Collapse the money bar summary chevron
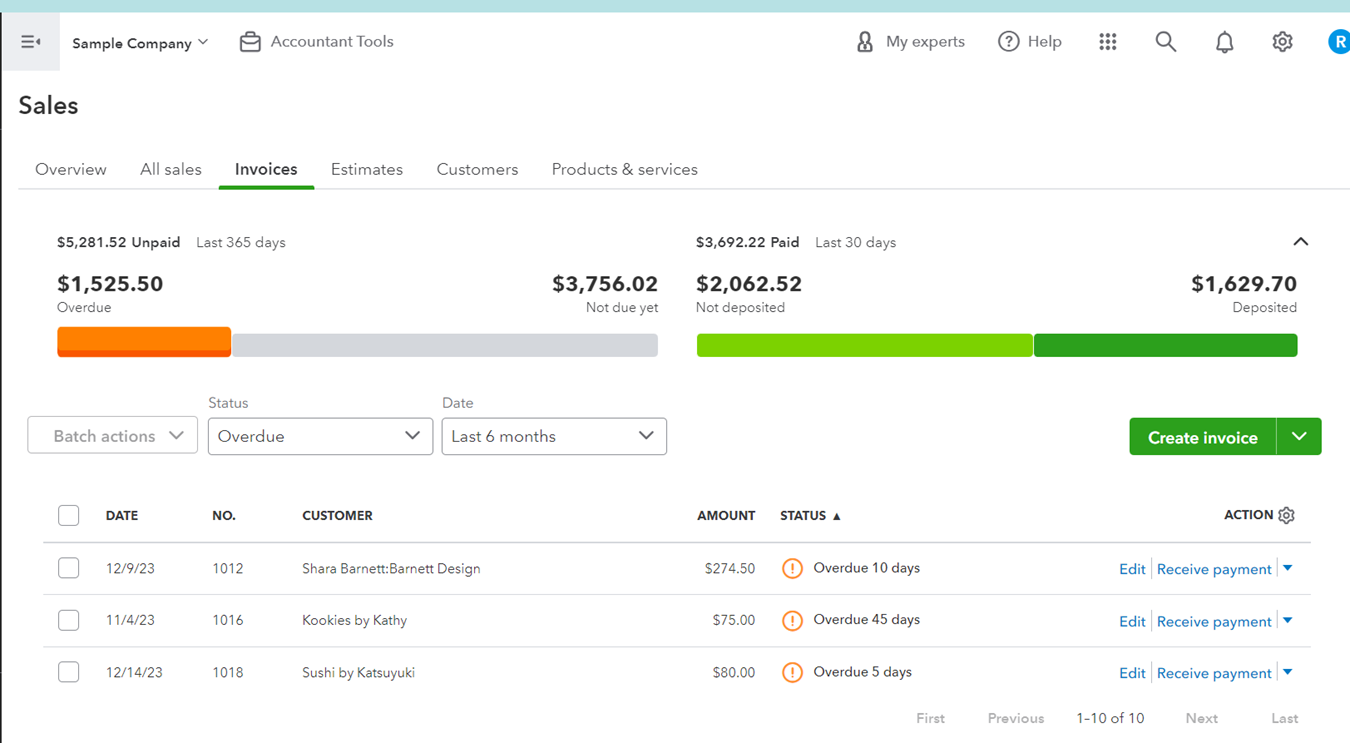 1300,242
